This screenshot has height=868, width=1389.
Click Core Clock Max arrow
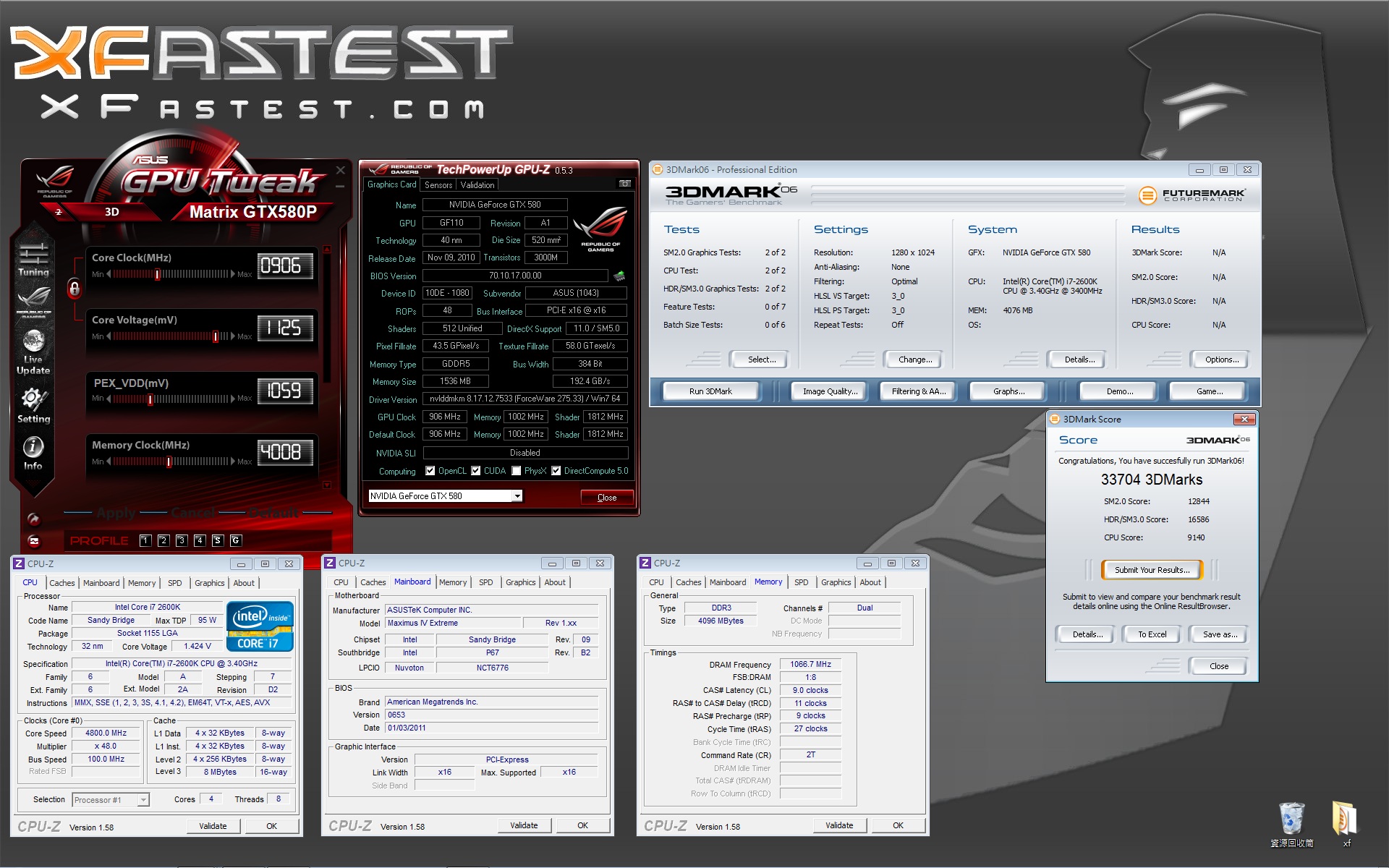pyautogui.click(x=233, y=274)
